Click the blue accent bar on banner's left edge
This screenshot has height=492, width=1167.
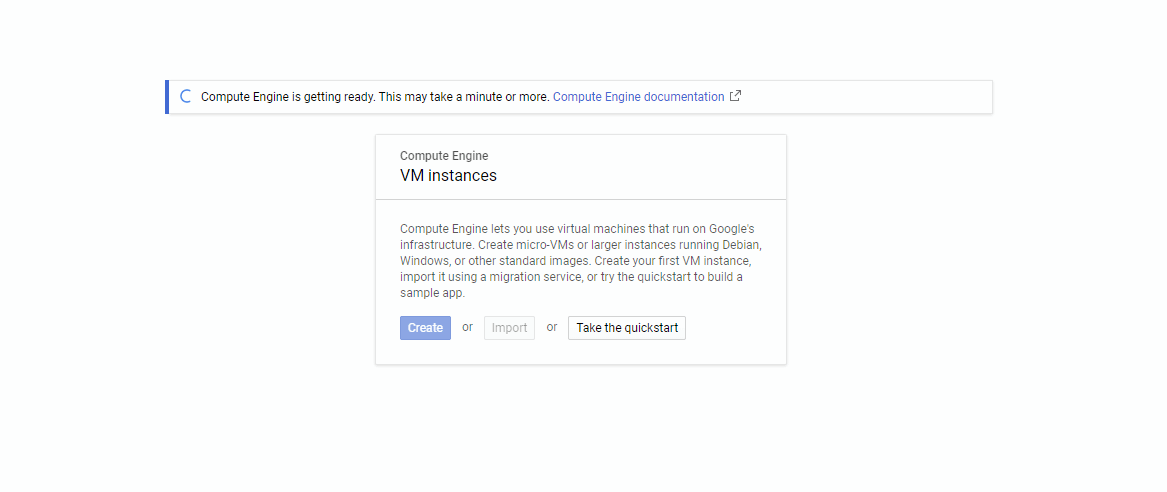coord(167,97)
